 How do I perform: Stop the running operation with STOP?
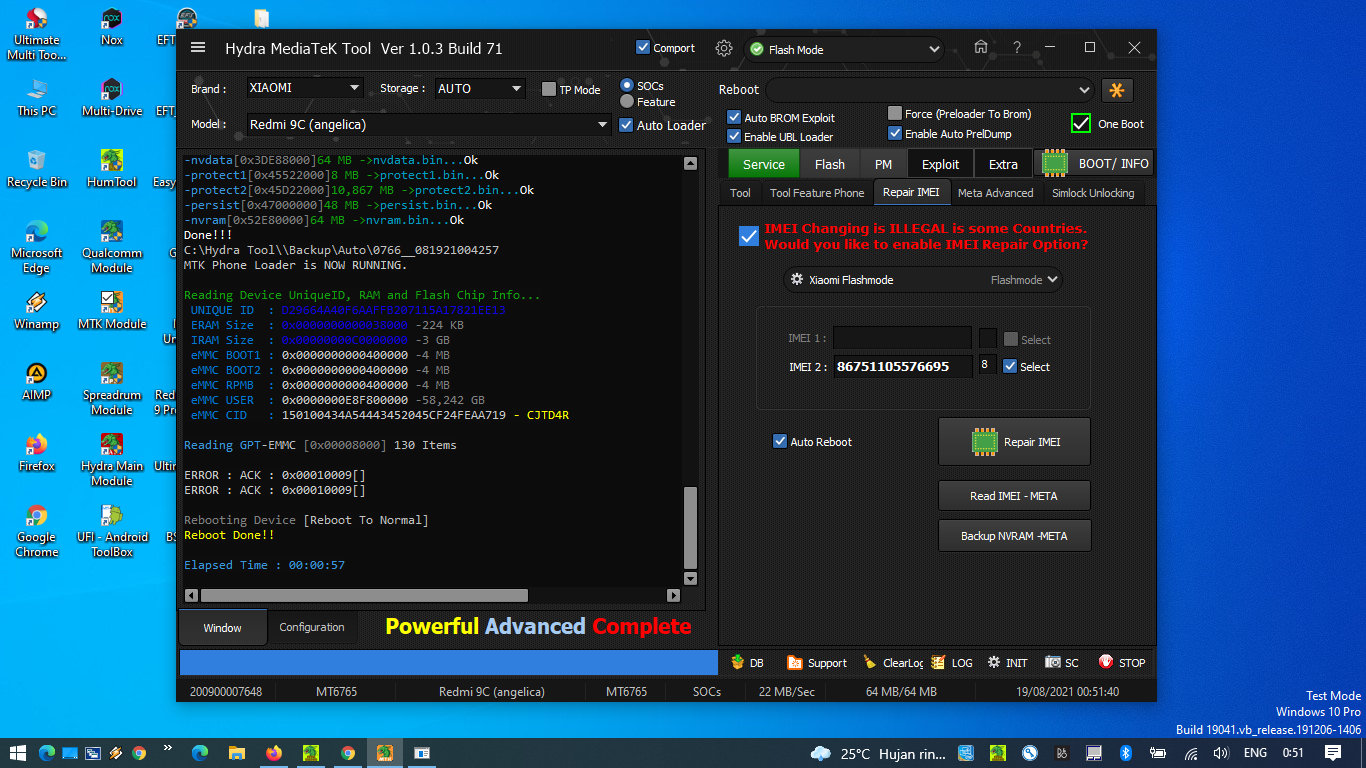(1122, 662)
